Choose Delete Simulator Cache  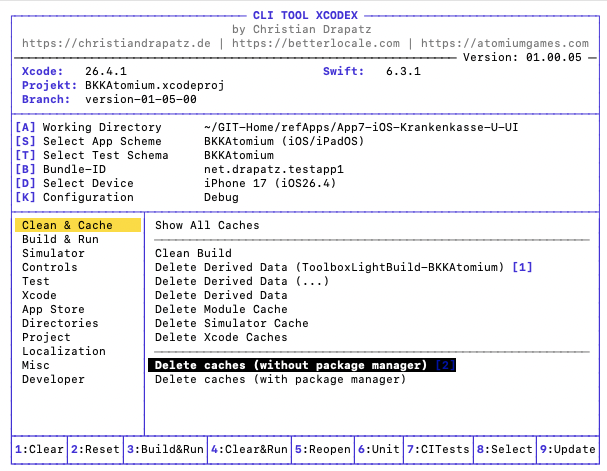point(231,323)
